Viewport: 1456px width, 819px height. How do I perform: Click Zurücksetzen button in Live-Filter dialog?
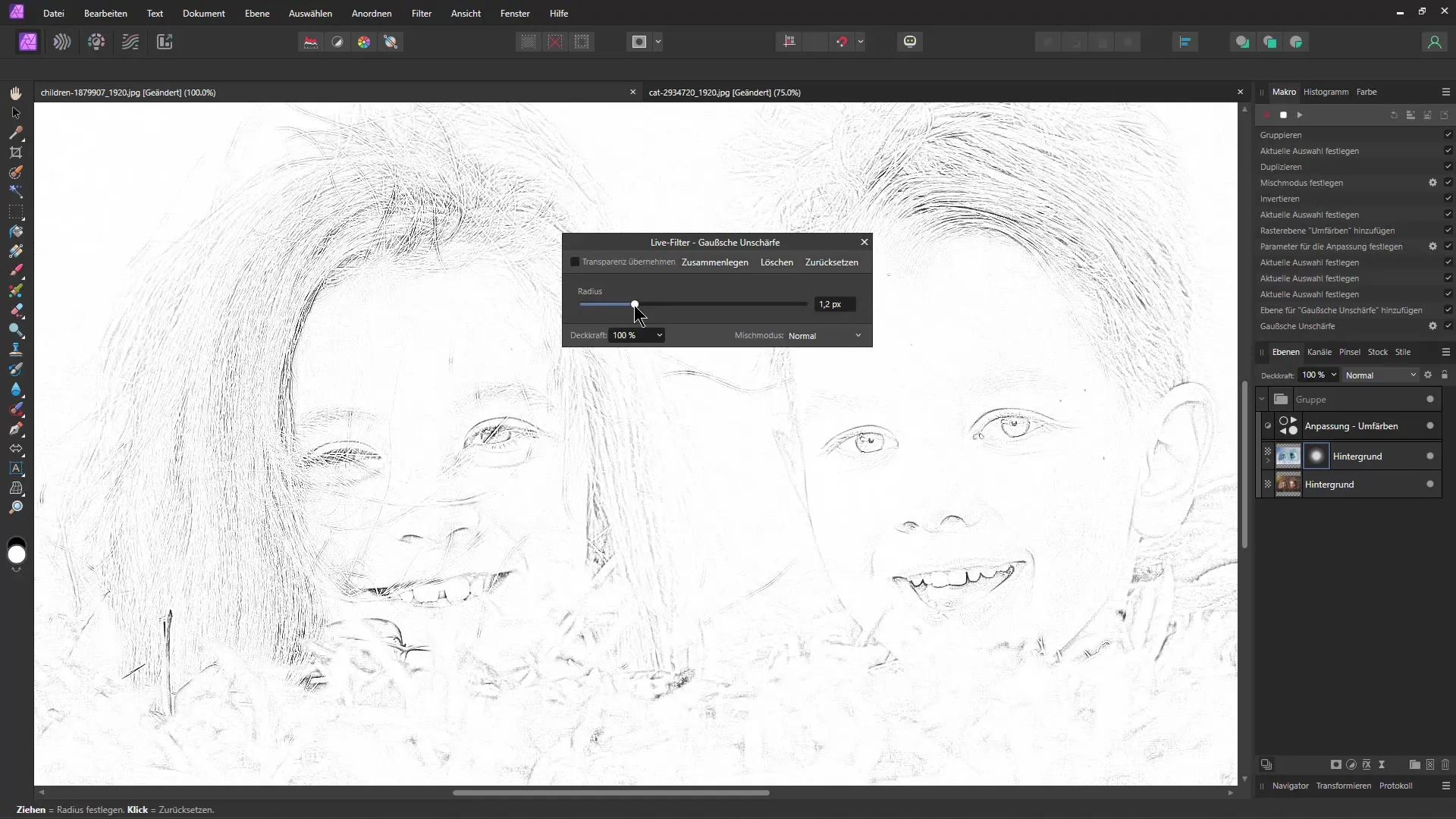(x=832, y=262)
